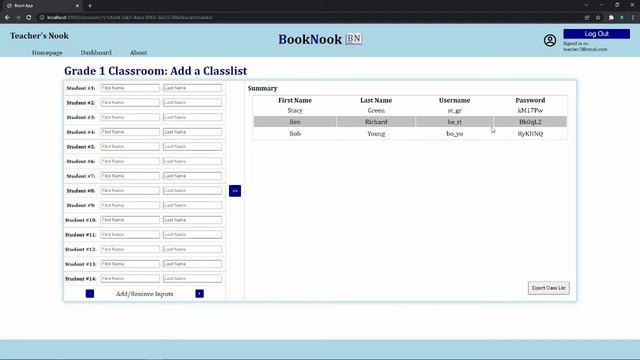The width and height of the screenshot is (640, 360).
Task: Open a new browser tab with the plus icon
Action: click(x=90, y=6)
